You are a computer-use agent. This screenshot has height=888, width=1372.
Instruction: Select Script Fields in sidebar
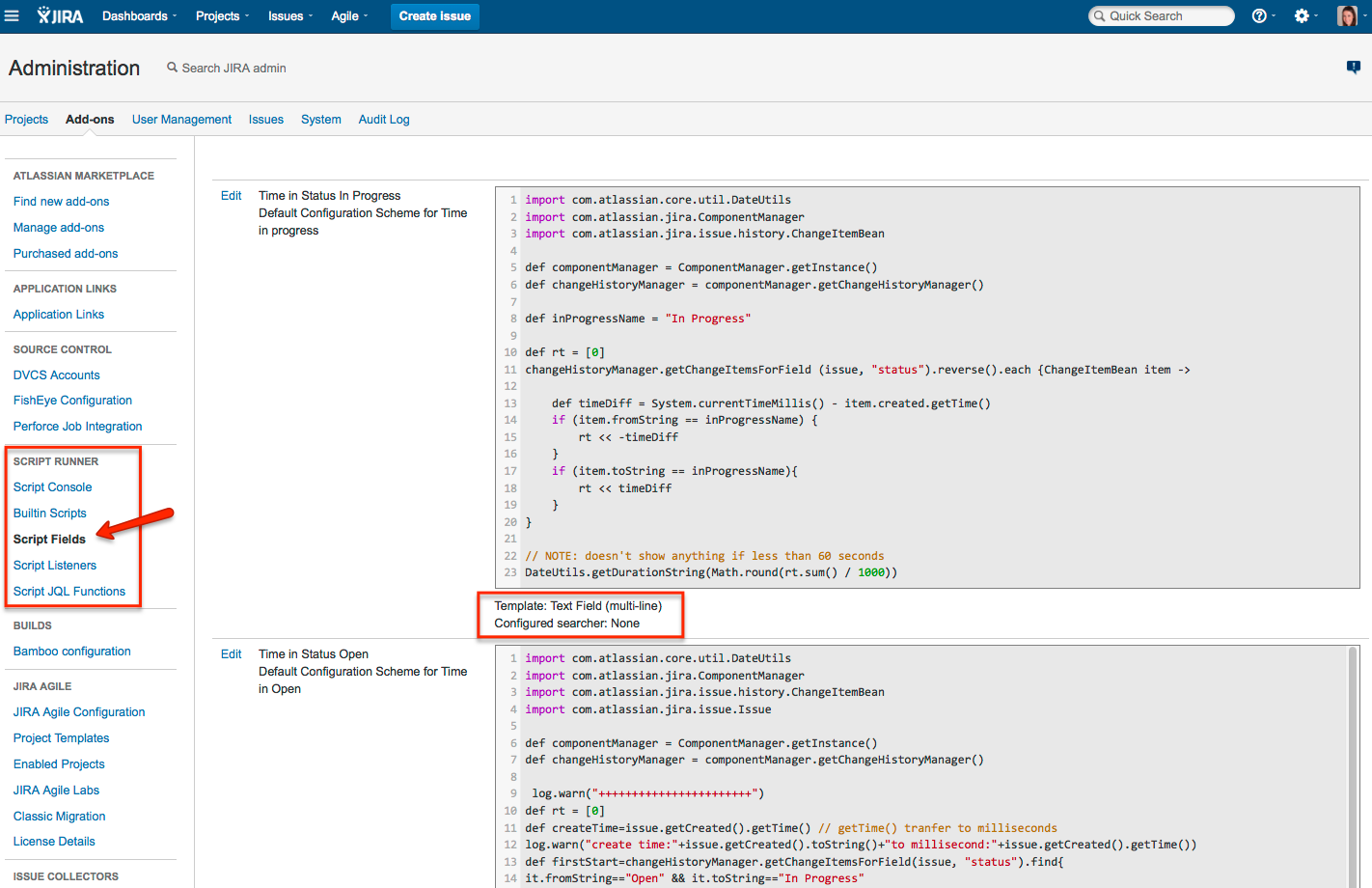49,539
